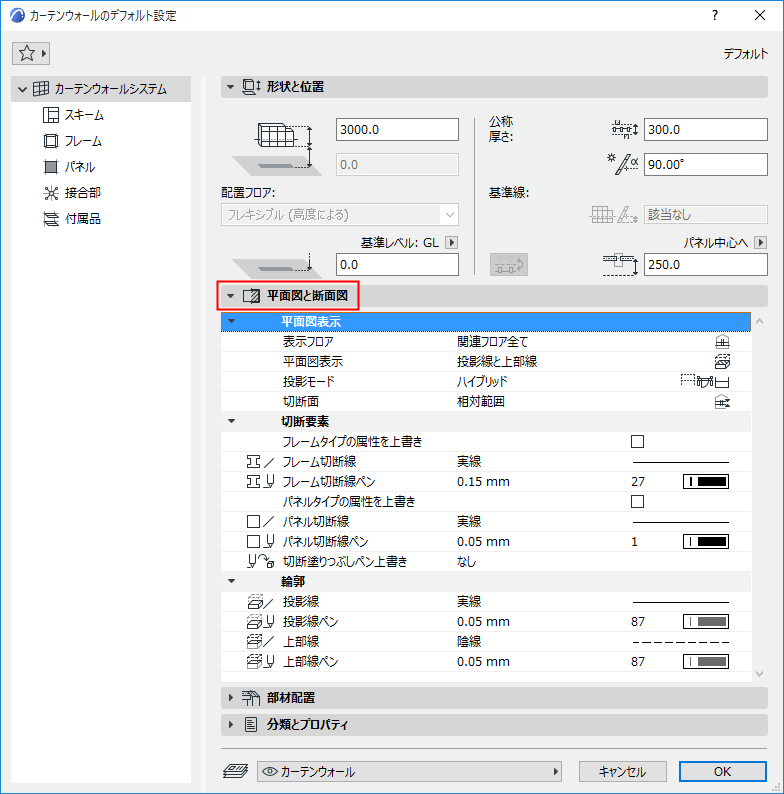
Task: Toggle フレームタイプの属性を上書き checkbox
Action: coord(638,442)
